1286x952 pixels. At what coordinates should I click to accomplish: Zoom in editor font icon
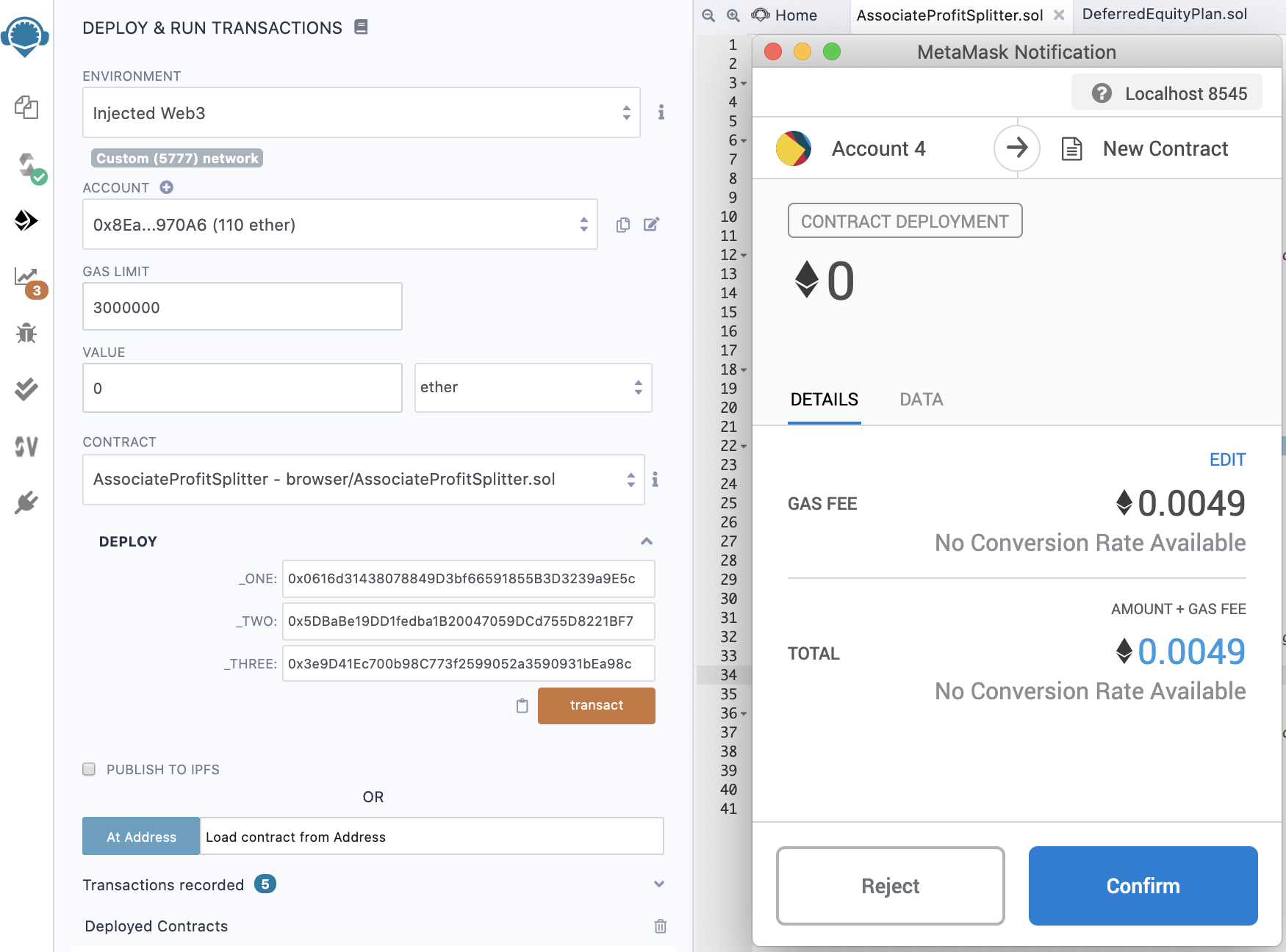733,15
